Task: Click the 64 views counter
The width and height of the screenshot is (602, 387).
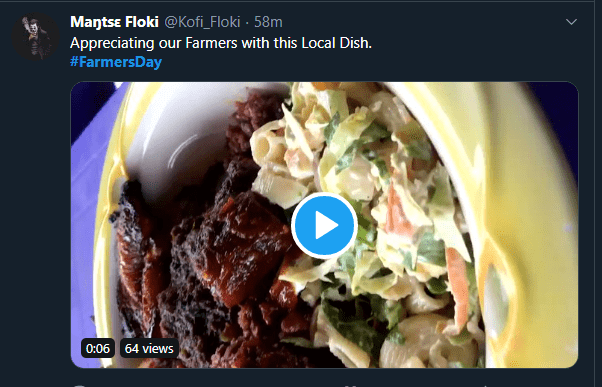Action: [x=149, y=348]
